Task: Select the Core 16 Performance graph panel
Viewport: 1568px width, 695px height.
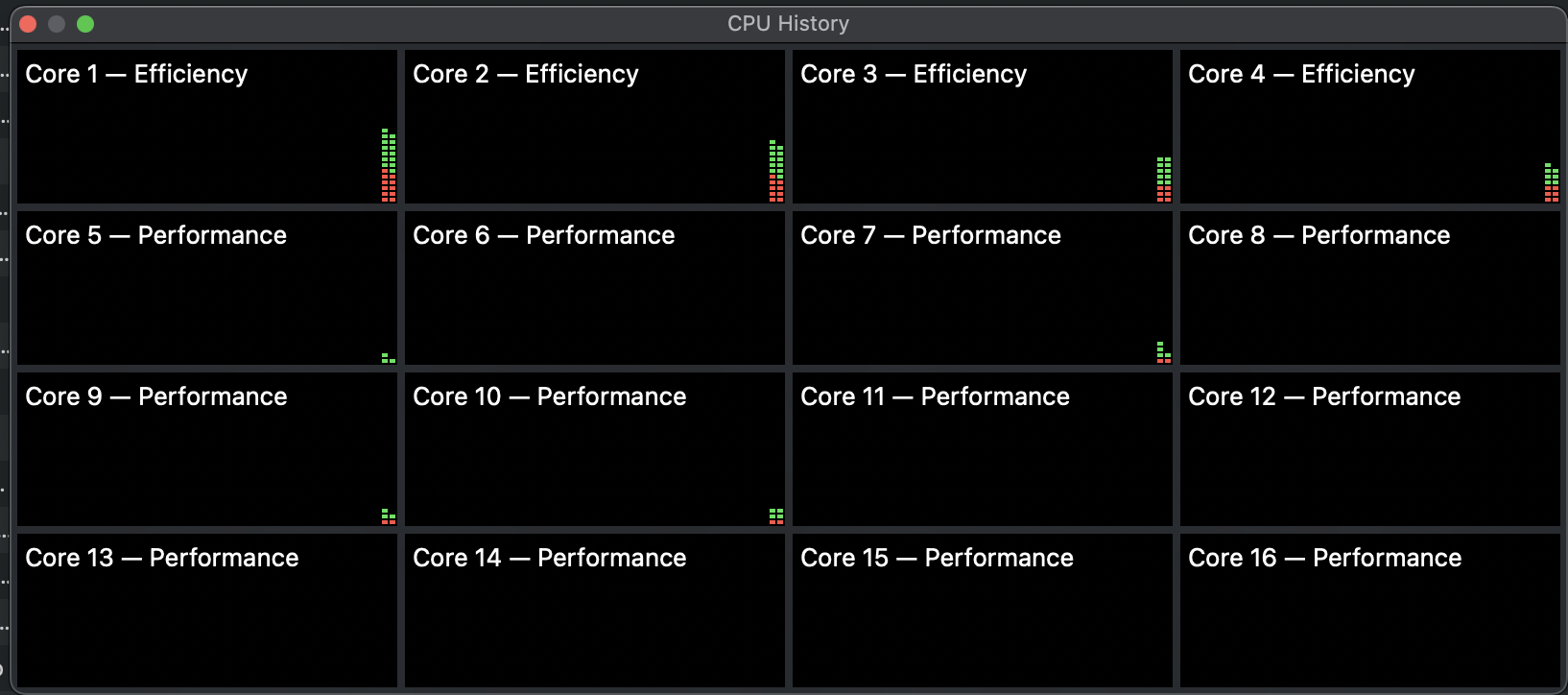Action: pyautogui.click(x=1369, y=611)
